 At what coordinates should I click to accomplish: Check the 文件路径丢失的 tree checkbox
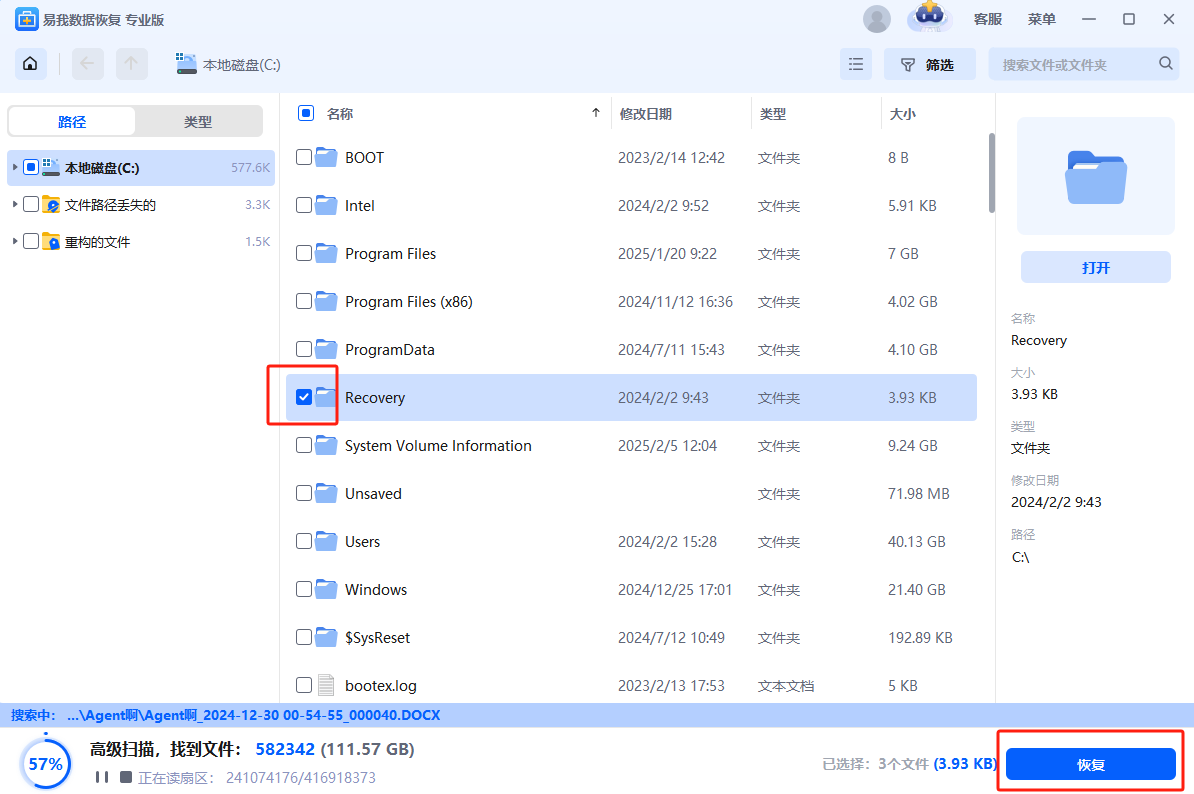click(30, 204)
